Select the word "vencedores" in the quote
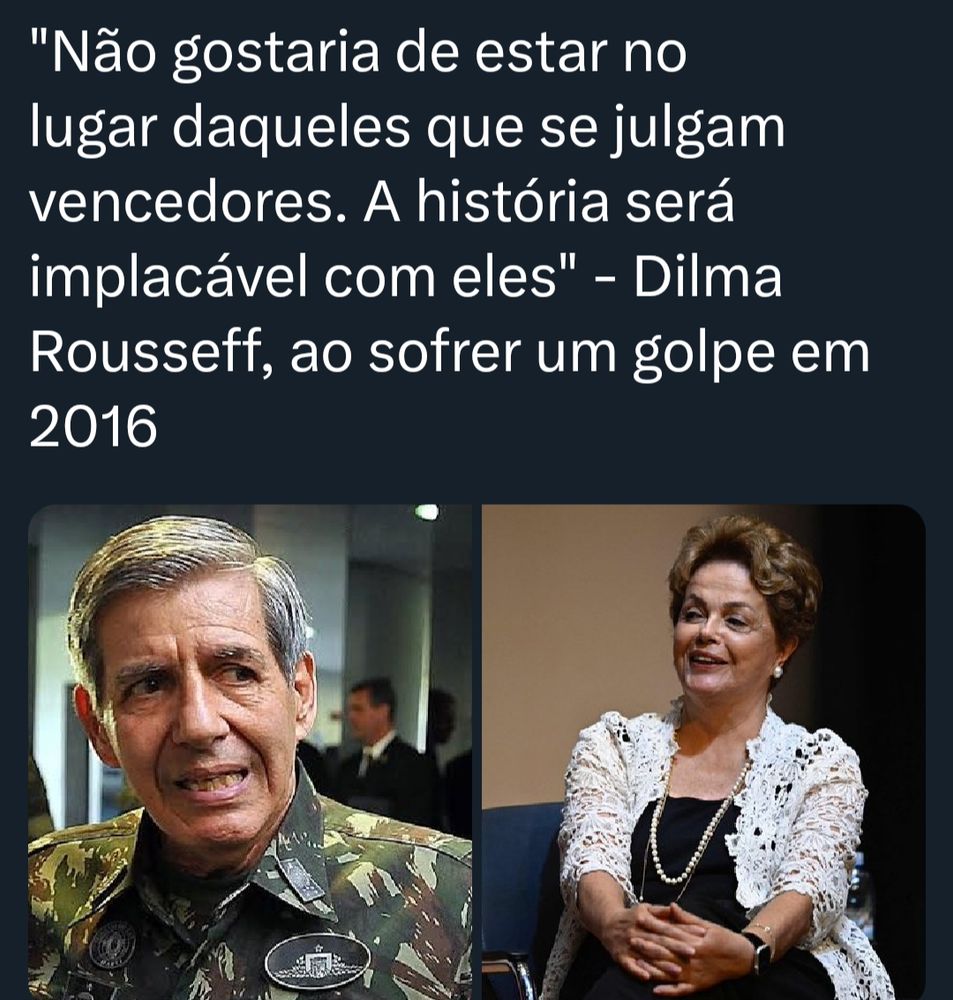953x1000 pixels. click(x=188, y=203)
